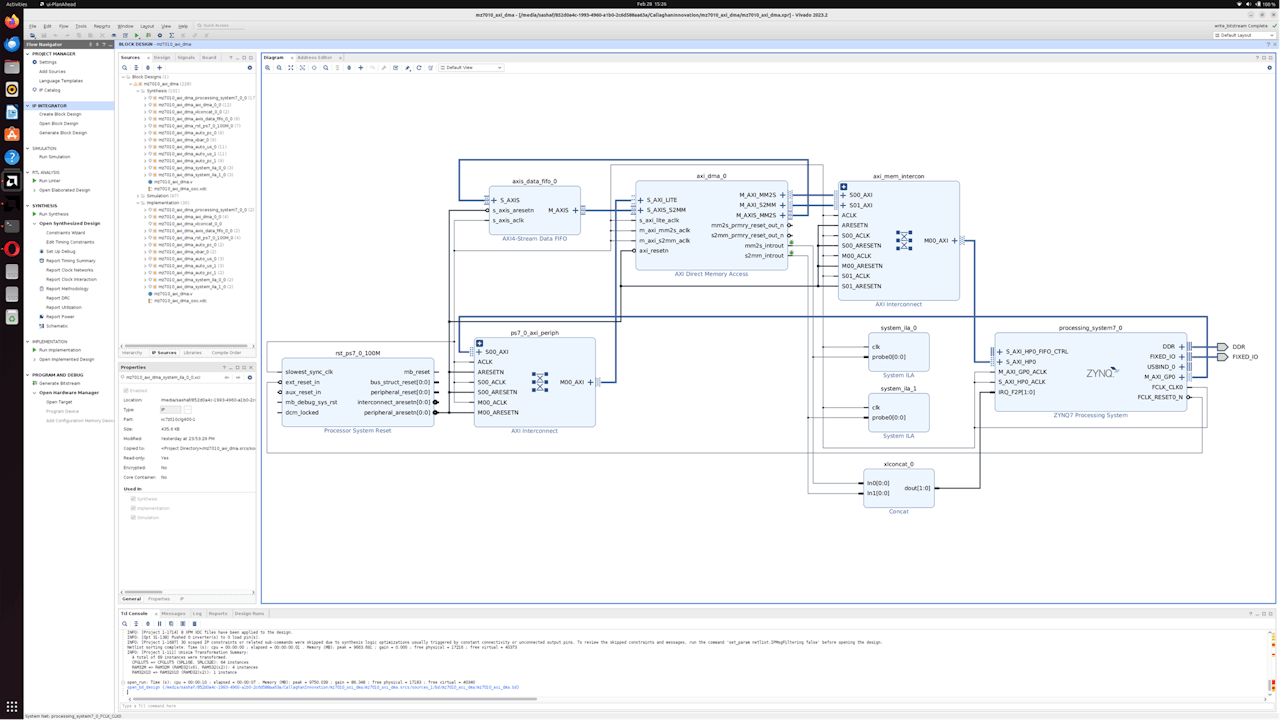The width and height of the screenshot is (1280, 720).
Task: Add IP using the diagram plus icon
Action: [x=361, y=68]
